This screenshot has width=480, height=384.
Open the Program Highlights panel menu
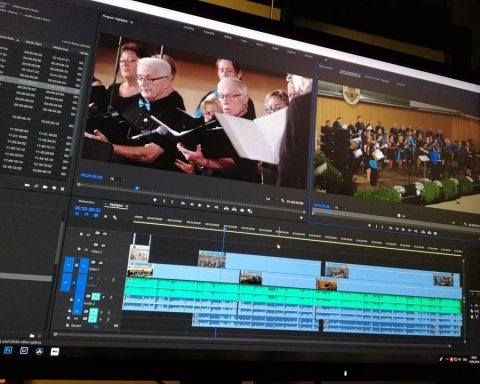point(132,22)
